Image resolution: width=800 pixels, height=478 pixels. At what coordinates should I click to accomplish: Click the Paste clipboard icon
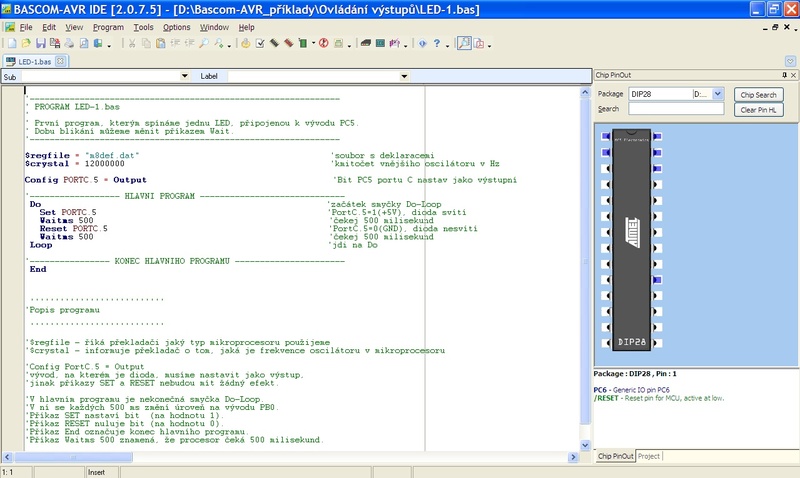click(x=160, y=43)
